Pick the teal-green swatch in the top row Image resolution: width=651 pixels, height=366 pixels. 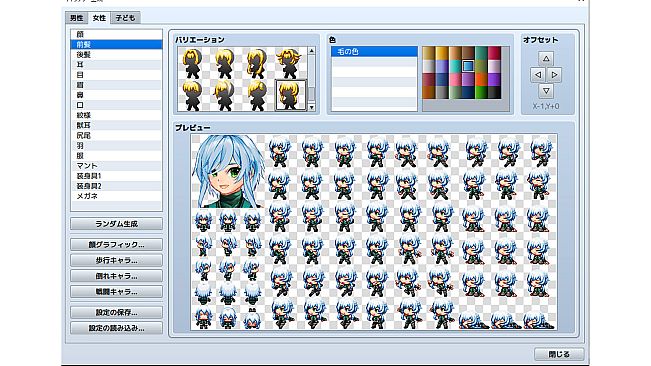pos(481,53)
